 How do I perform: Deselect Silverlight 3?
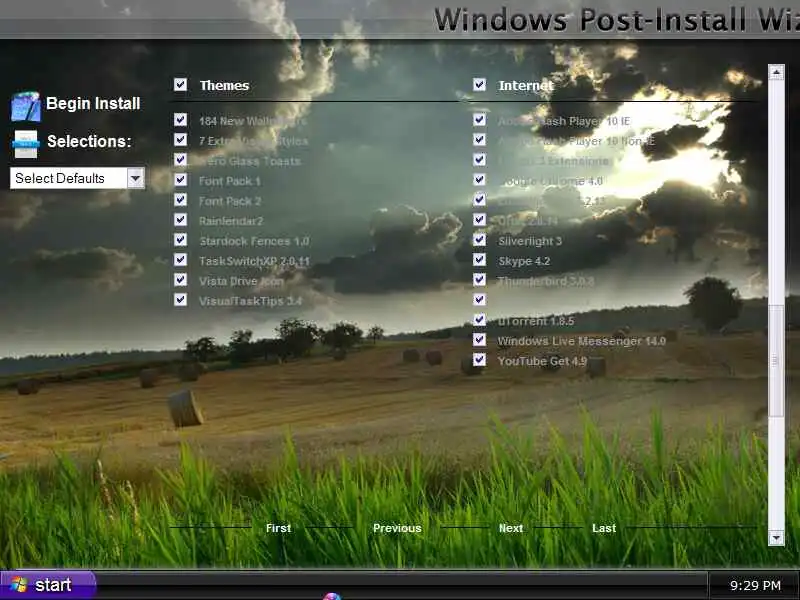coord(479,239)
